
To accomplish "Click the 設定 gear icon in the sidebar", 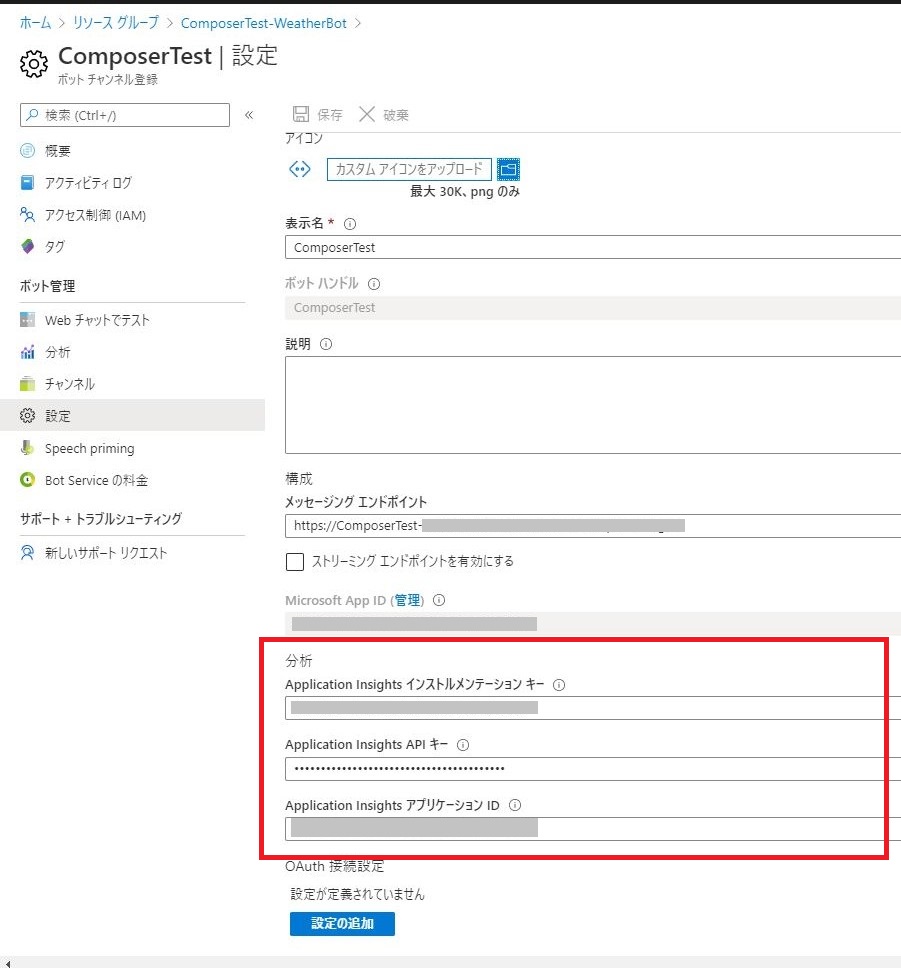I will (27, 415).
